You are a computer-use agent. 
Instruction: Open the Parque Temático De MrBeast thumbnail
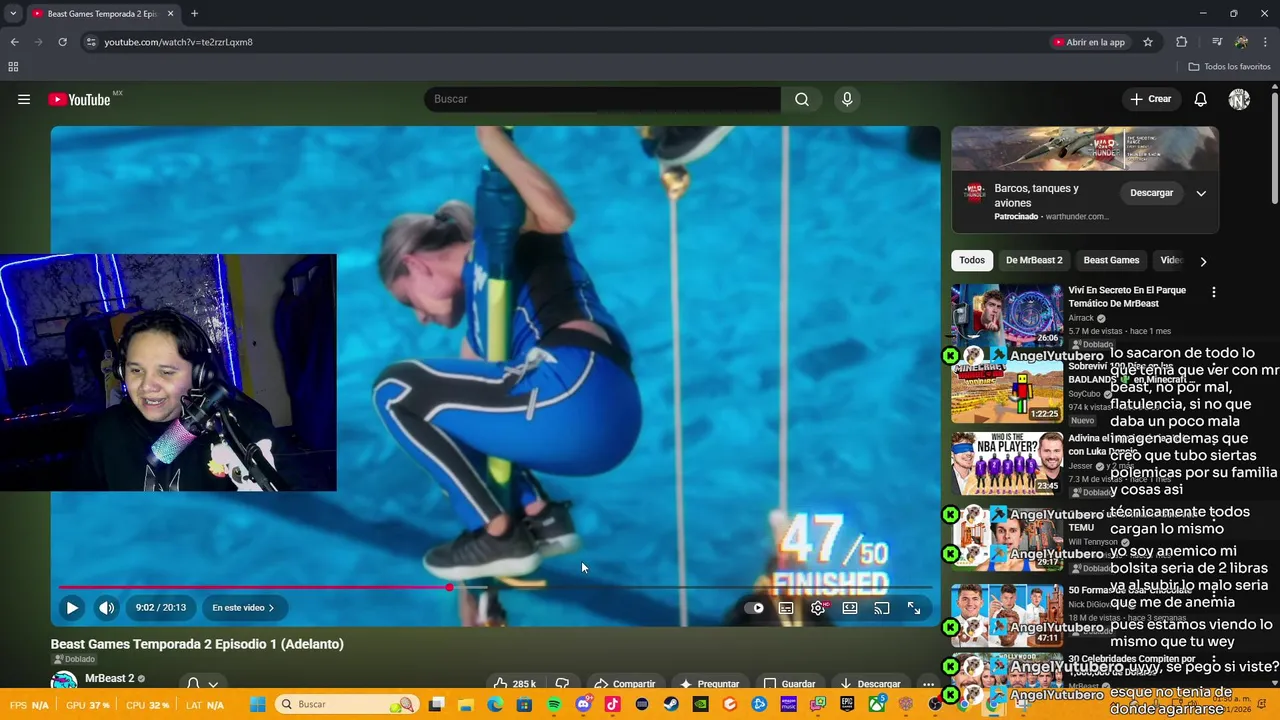click(1007, 316)
